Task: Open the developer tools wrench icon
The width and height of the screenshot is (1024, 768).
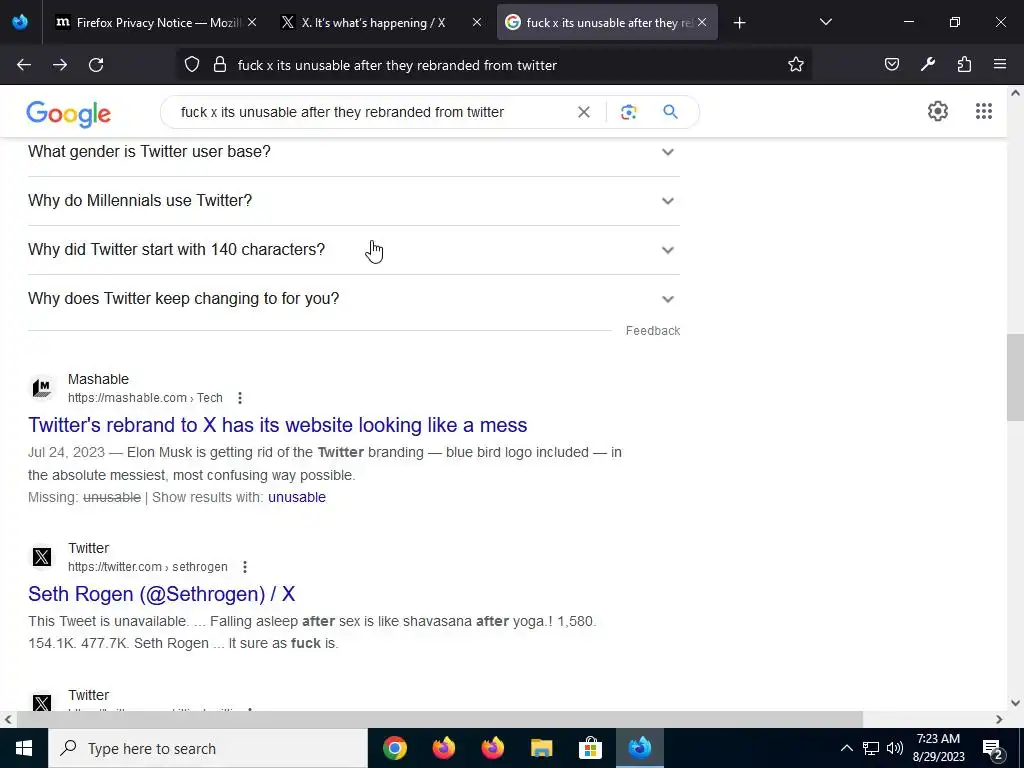Action: pos(927,65)
